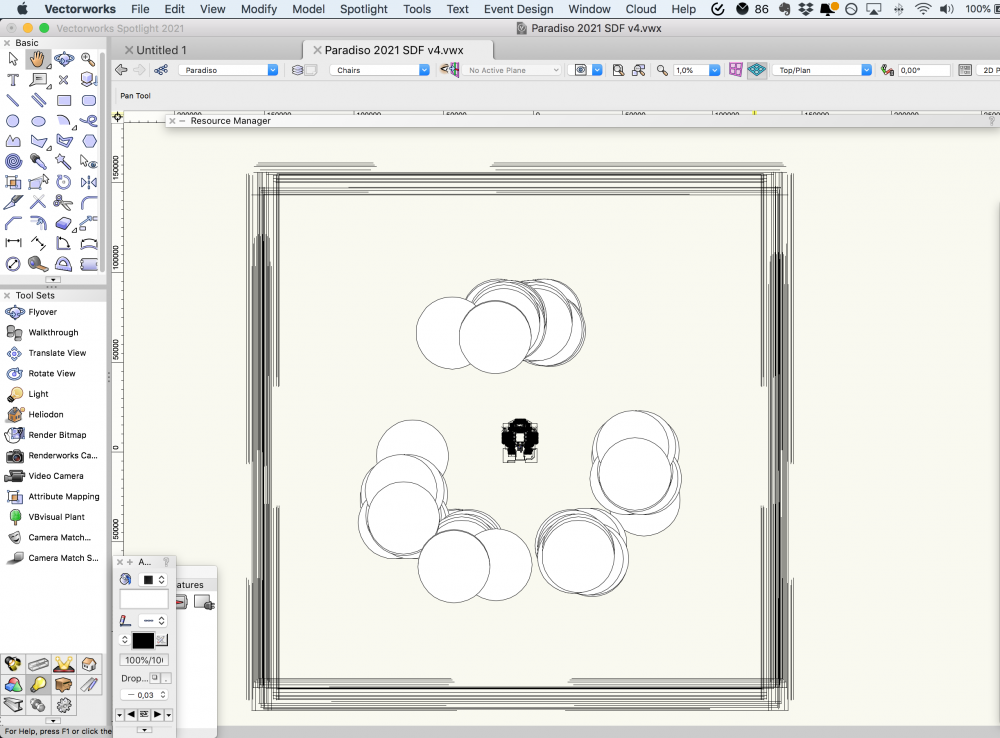
Task: Select the Zoom magnifier tool
Action: [89, 59]
